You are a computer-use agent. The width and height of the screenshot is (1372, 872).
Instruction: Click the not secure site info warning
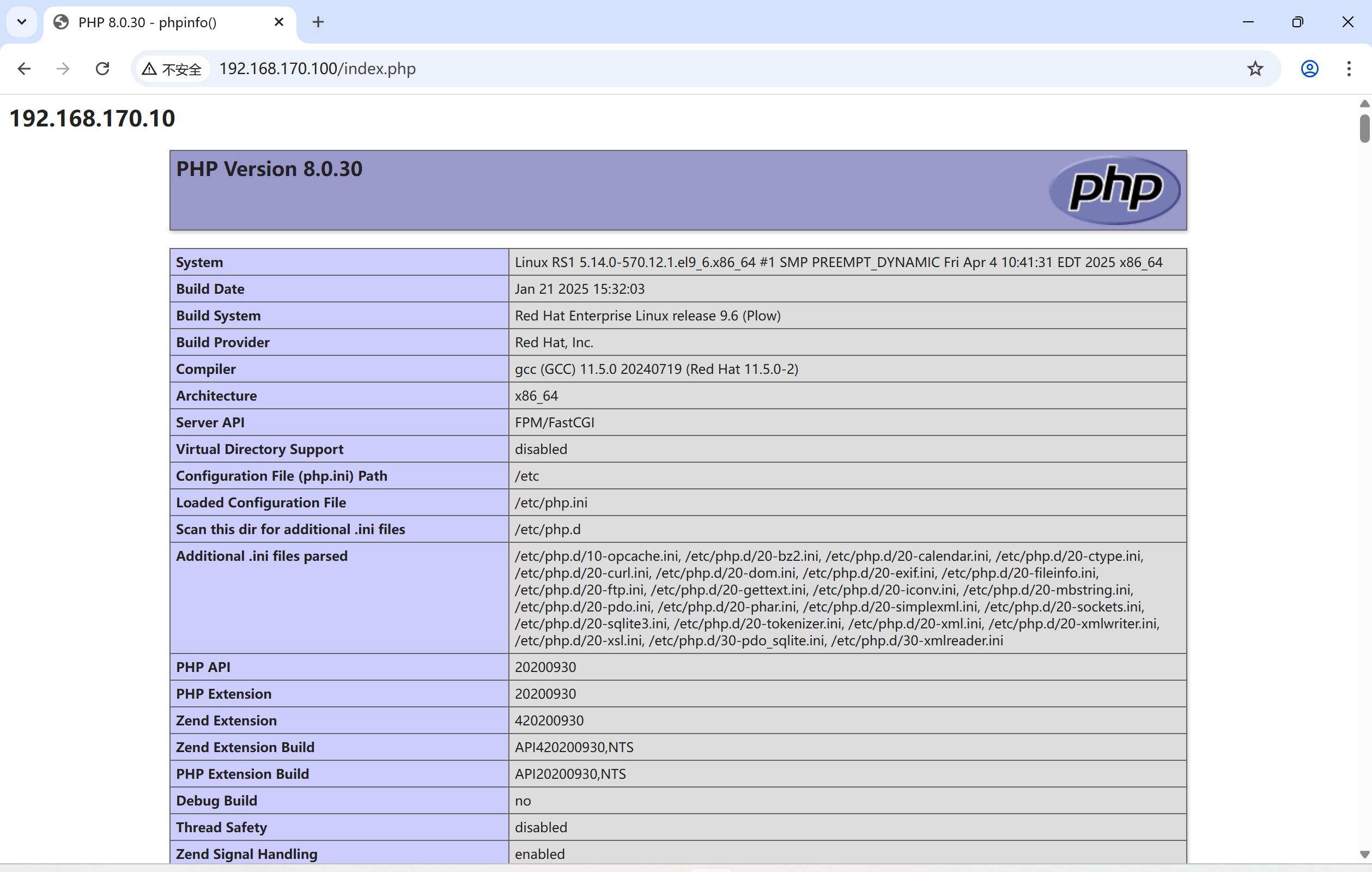(172, 69)
